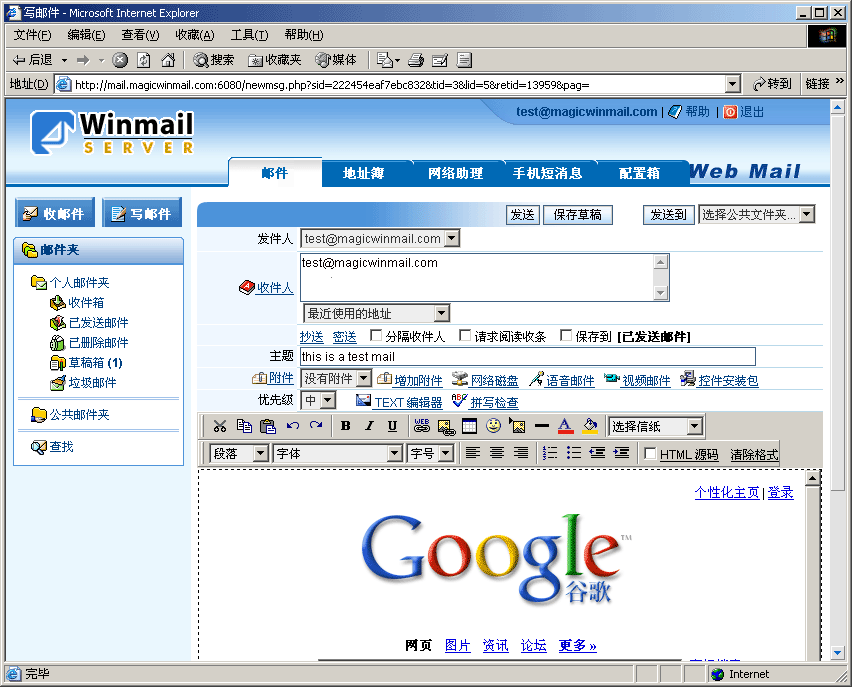Click the Paste clipboard icon in editor toolbar

click(x=268, y=426)
